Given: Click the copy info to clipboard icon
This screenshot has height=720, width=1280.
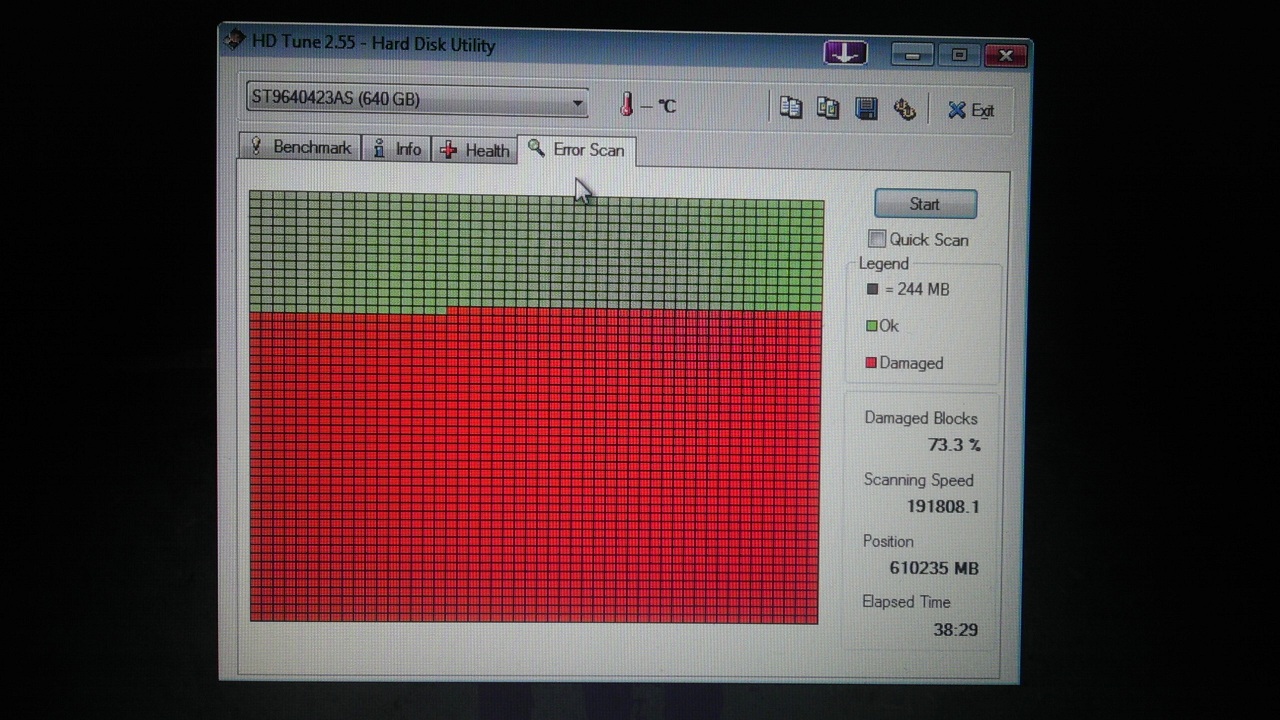Looking at the screenshot, I should click(x=791, y=108).
